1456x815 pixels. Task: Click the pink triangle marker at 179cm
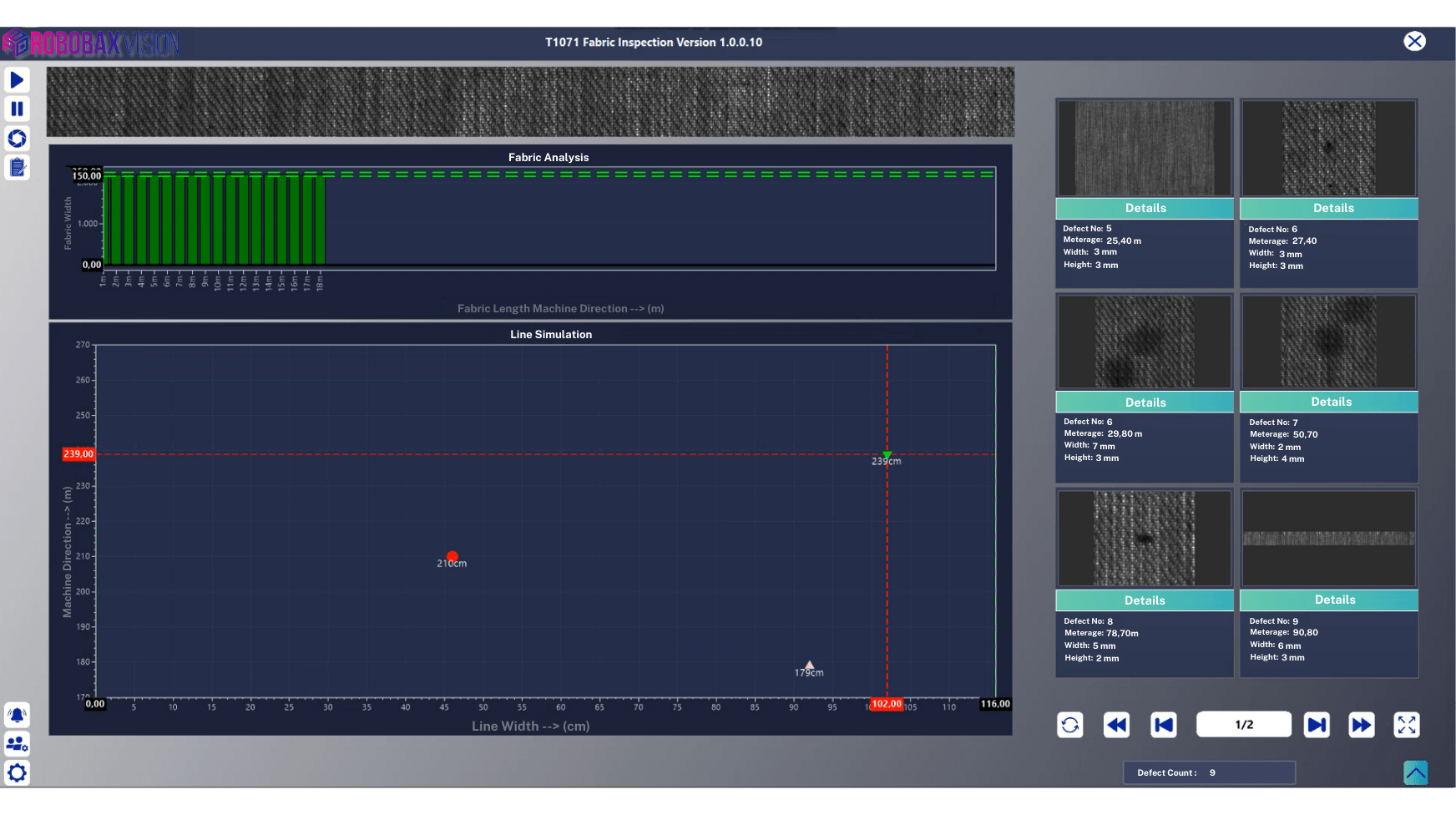click(x=809, y=666)
